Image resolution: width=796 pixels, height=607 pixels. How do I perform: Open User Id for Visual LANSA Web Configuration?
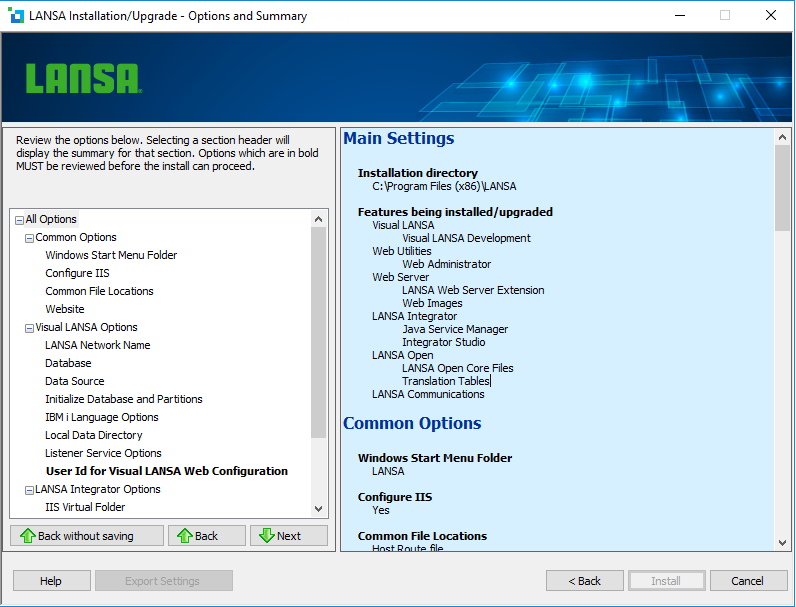pos(166,471)
